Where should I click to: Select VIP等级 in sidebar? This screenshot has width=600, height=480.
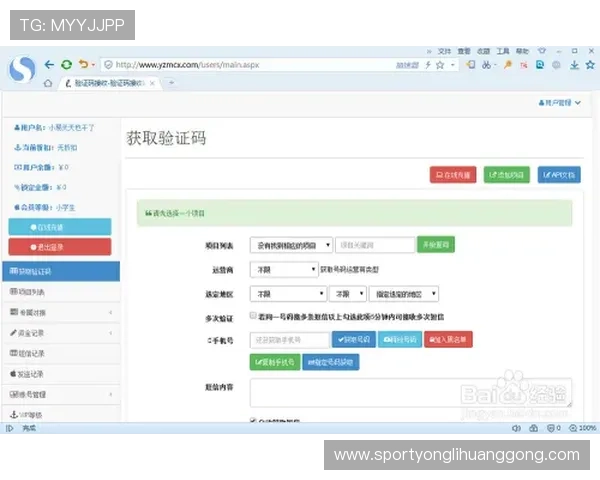click(61, 415)
